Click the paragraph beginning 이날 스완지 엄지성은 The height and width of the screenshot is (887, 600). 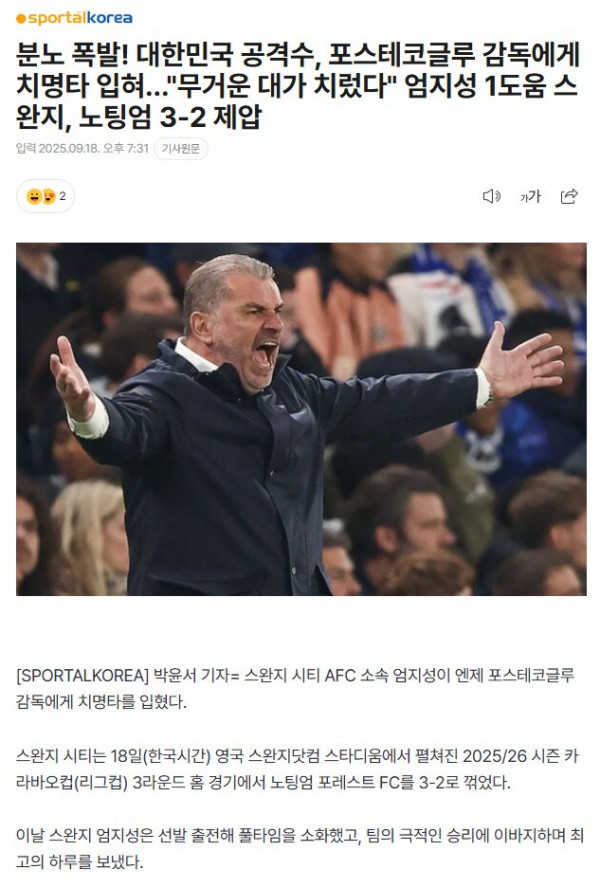coord(300,849)
